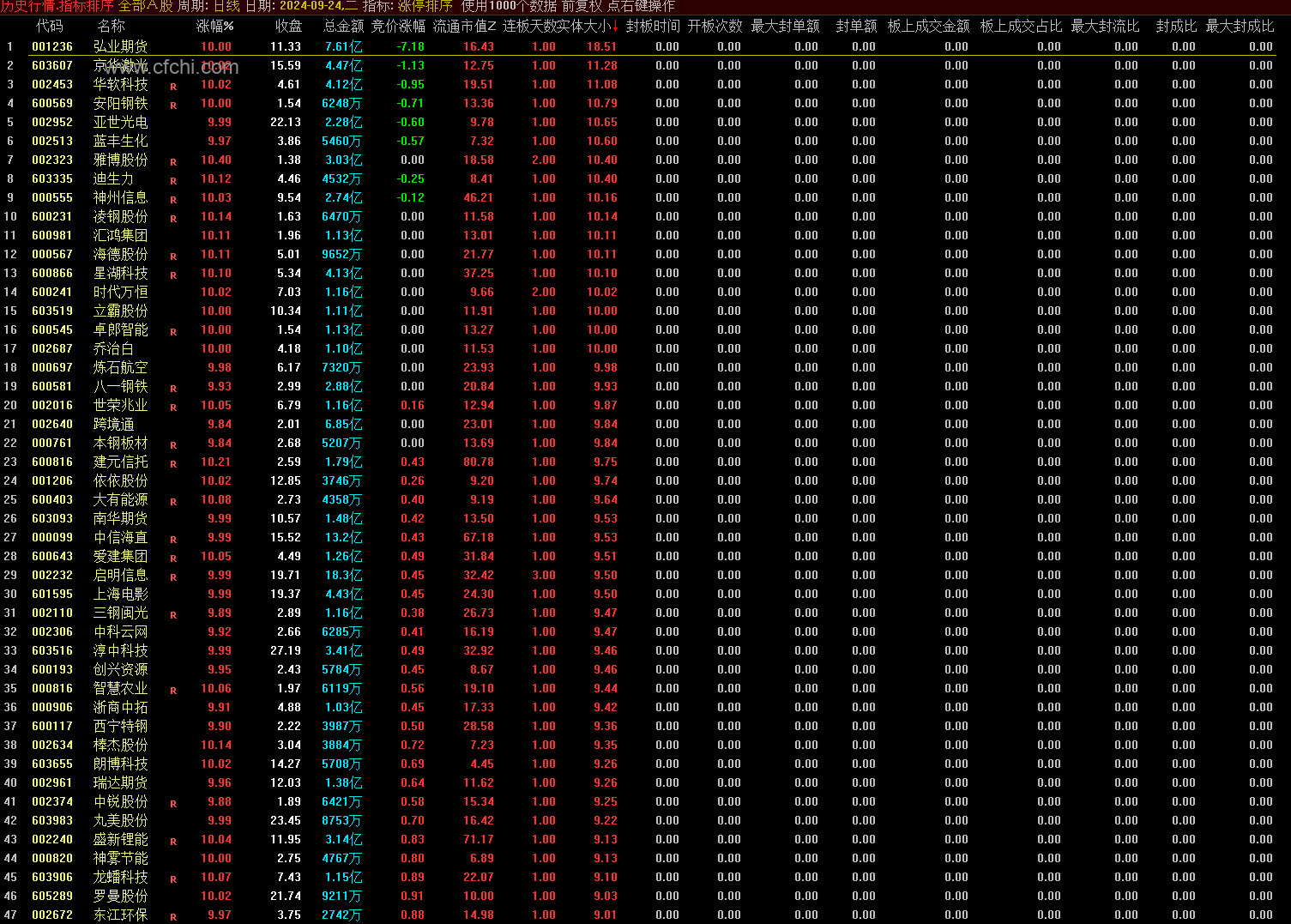This screenshot has width=1291, height=924.
Task: Select stock code 002453
Action: (52, 84)
